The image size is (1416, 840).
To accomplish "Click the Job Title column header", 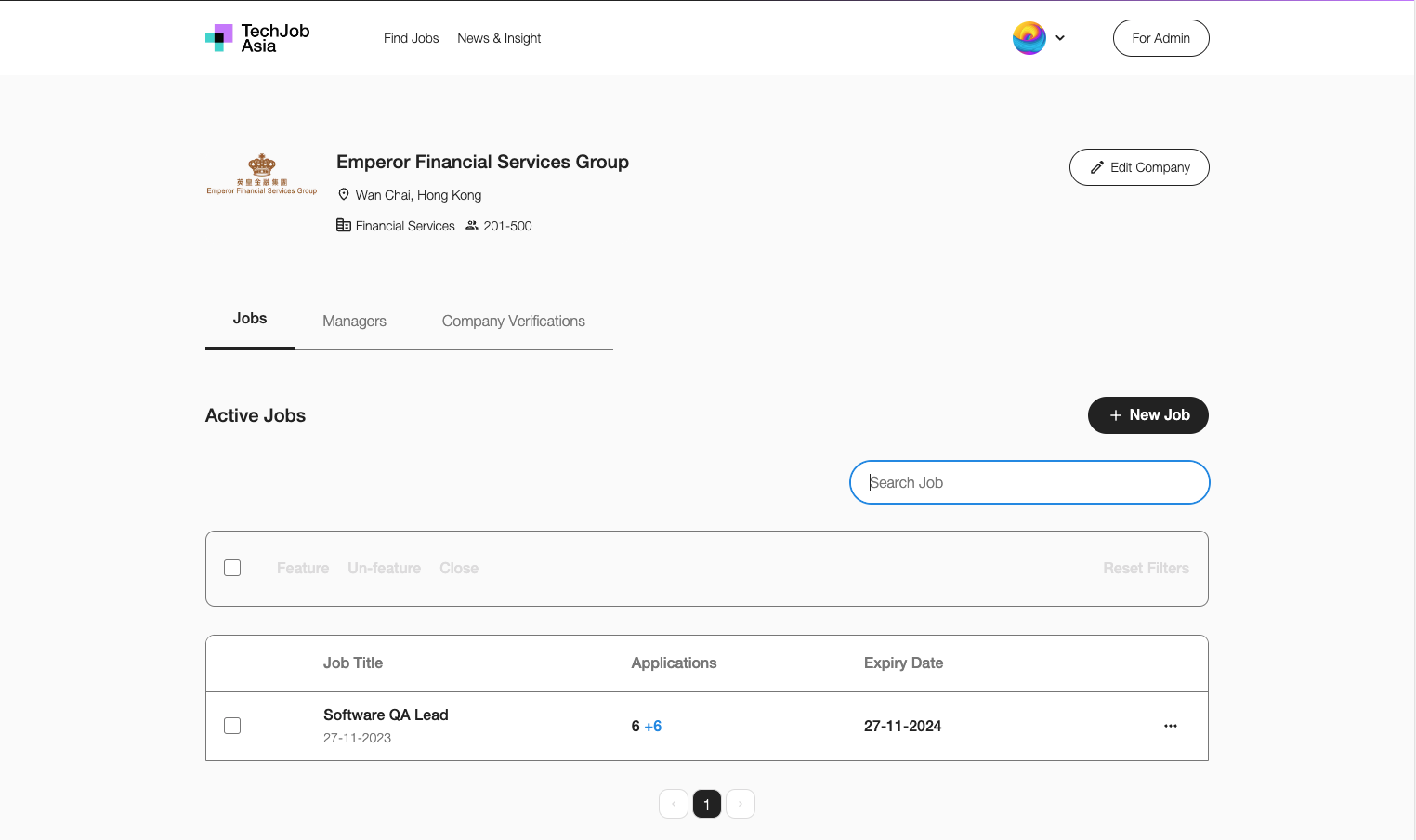I will (353, 663).
